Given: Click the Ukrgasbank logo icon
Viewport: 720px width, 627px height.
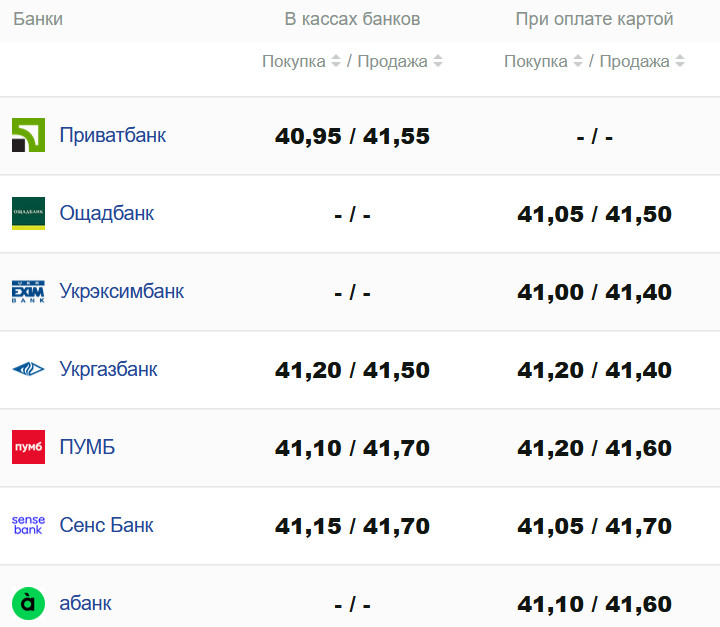Looking at the screenshot, I should 28,369.
